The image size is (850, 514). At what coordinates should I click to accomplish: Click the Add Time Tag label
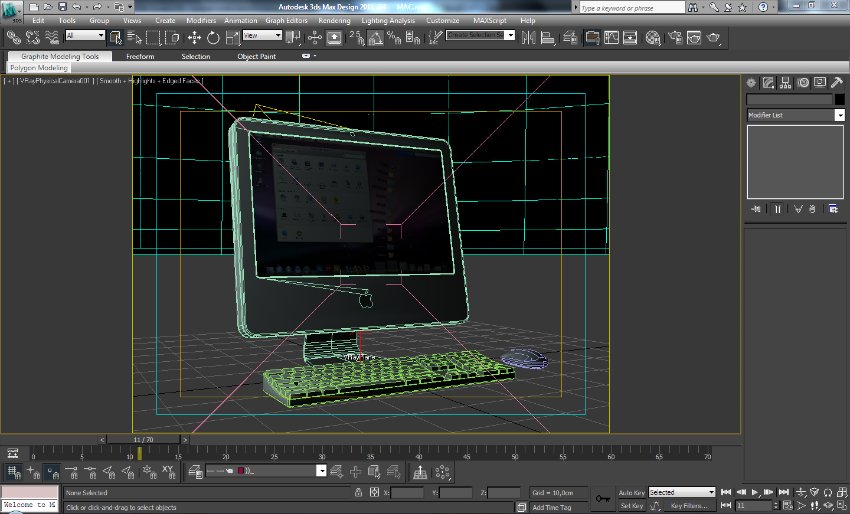[552, 507]
